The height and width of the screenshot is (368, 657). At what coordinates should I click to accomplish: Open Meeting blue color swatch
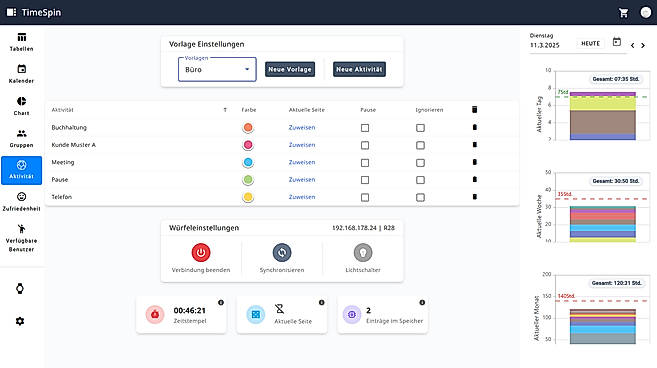(x=248, y=162)
